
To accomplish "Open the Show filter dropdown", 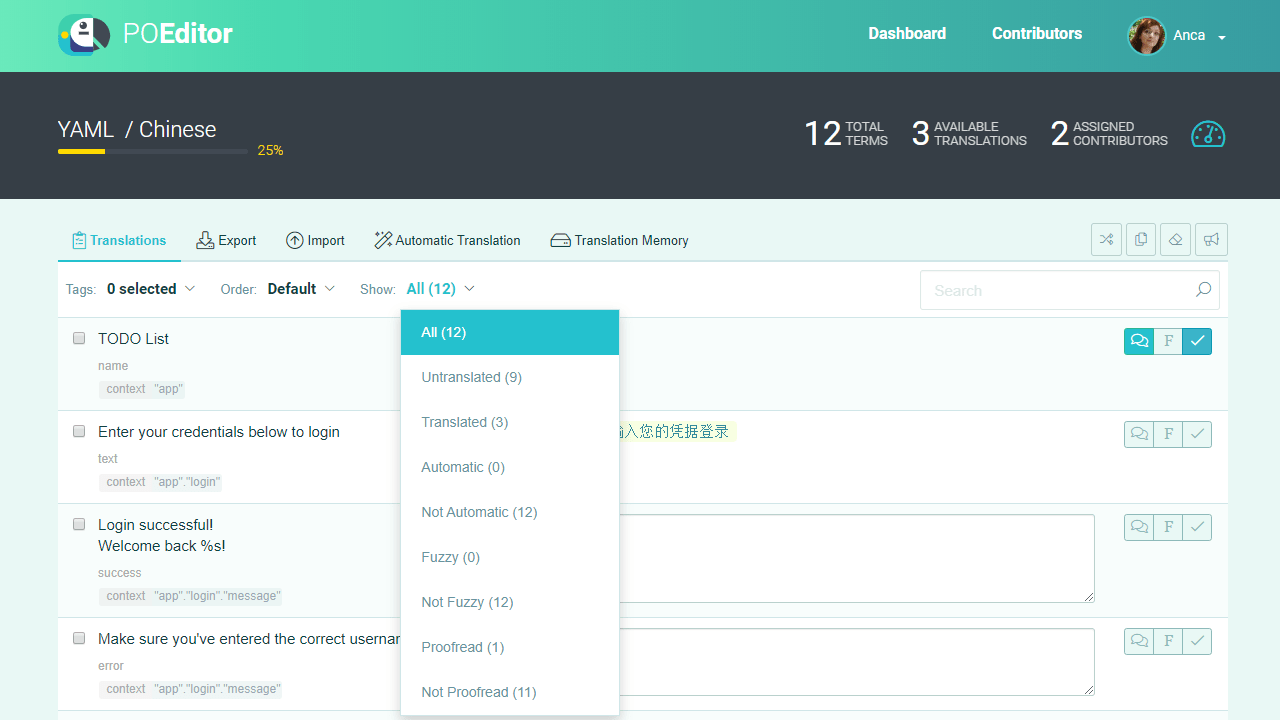I will click(x=440, y=289).
